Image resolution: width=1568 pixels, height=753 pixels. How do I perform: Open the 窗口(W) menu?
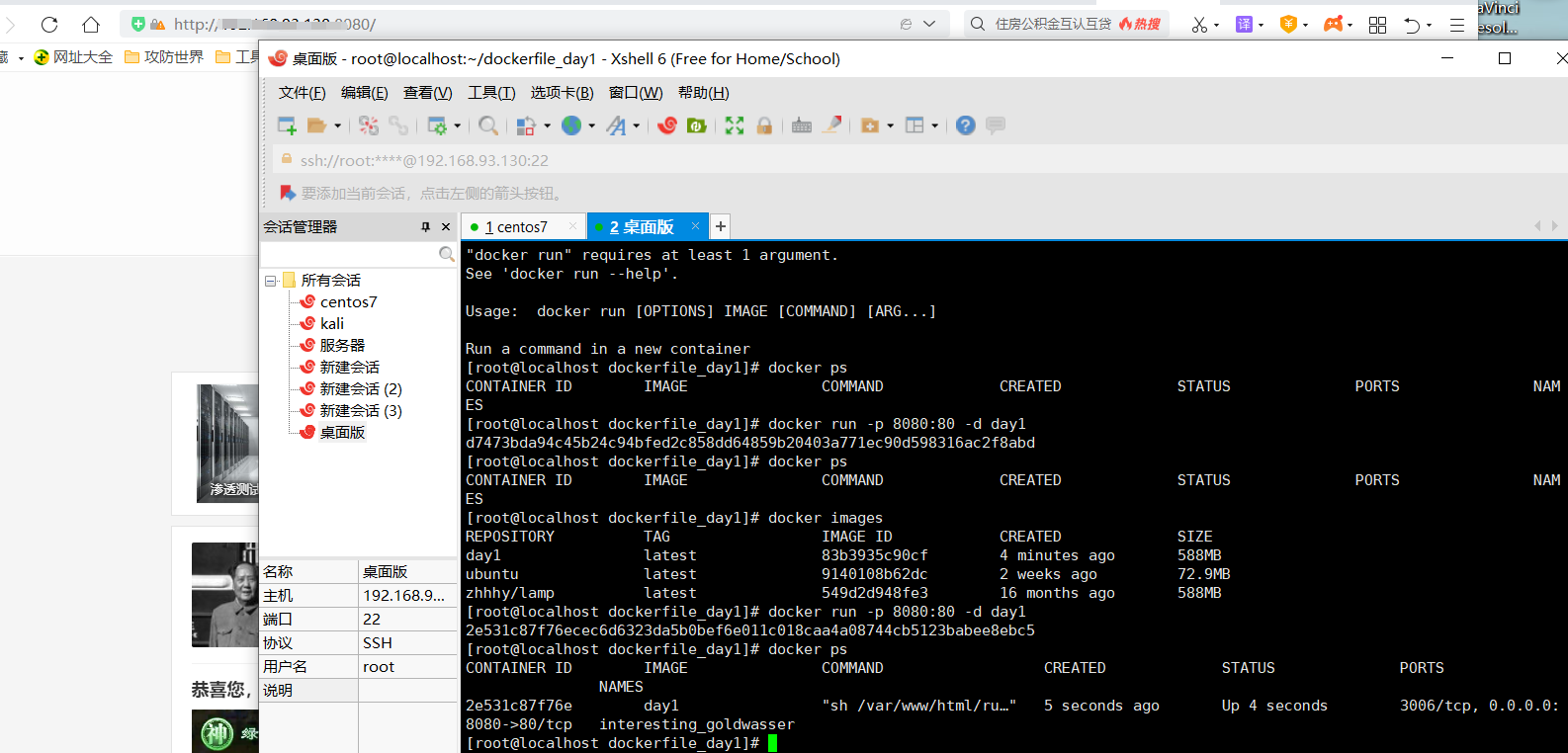636,93
